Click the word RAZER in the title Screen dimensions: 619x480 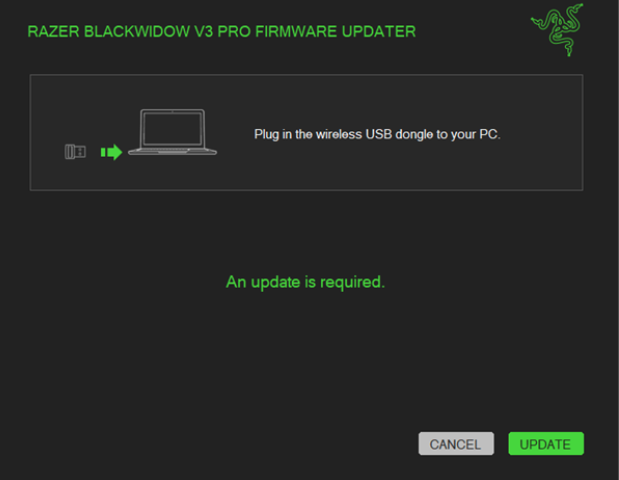[x=53, y=32]
